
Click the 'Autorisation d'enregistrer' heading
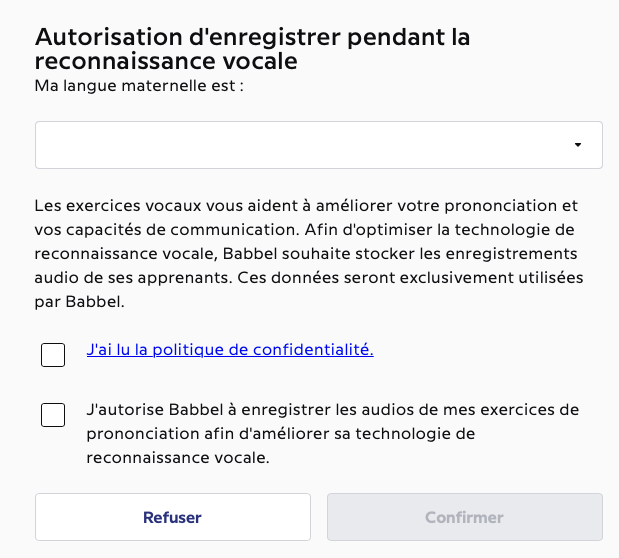[252, 38]
